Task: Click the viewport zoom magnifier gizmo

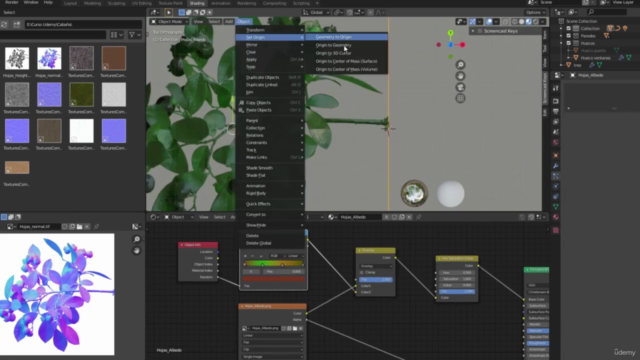Action: click(460, 65)
